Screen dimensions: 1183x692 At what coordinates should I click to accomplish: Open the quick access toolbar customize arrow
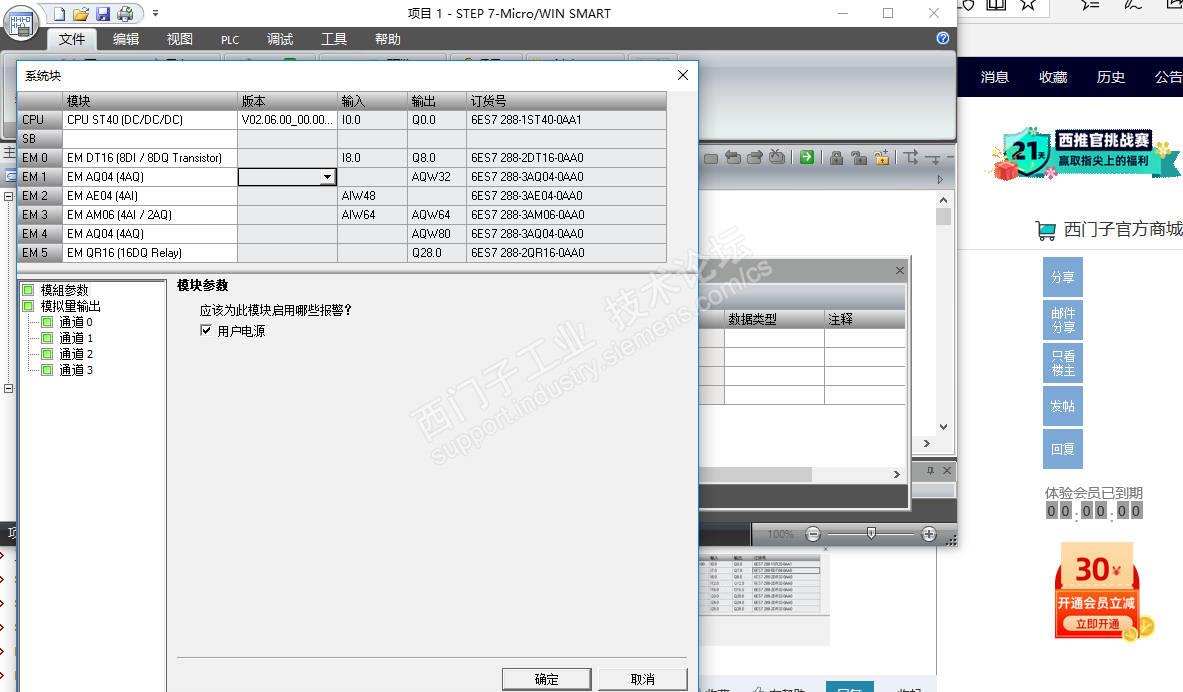[x=155, y=13]
